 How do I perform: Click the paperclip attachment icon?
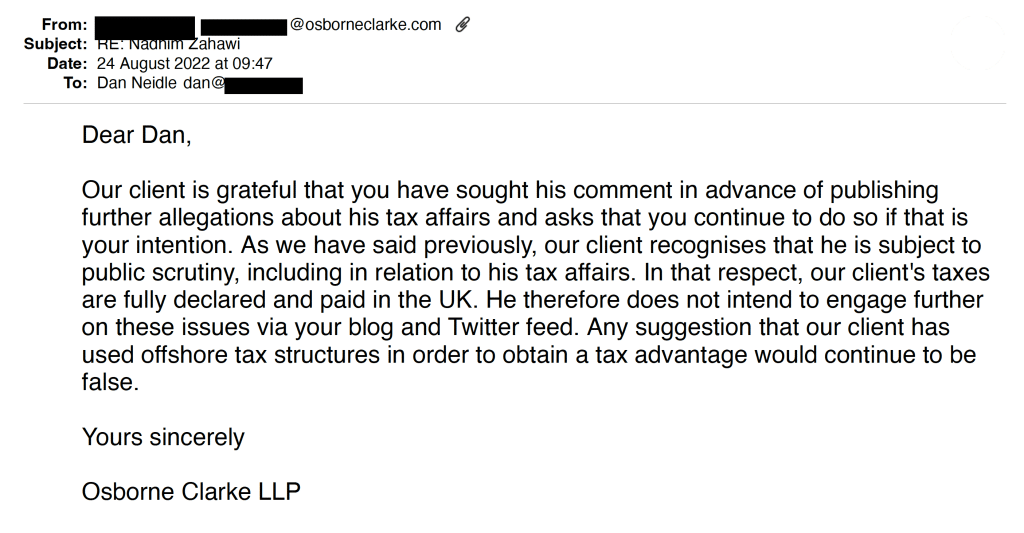pos(462,25)
